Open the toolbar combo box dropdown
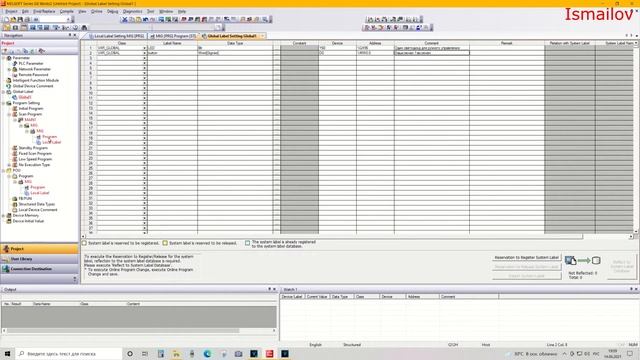This screenshot has width=640, height=360. pos(68,19)
